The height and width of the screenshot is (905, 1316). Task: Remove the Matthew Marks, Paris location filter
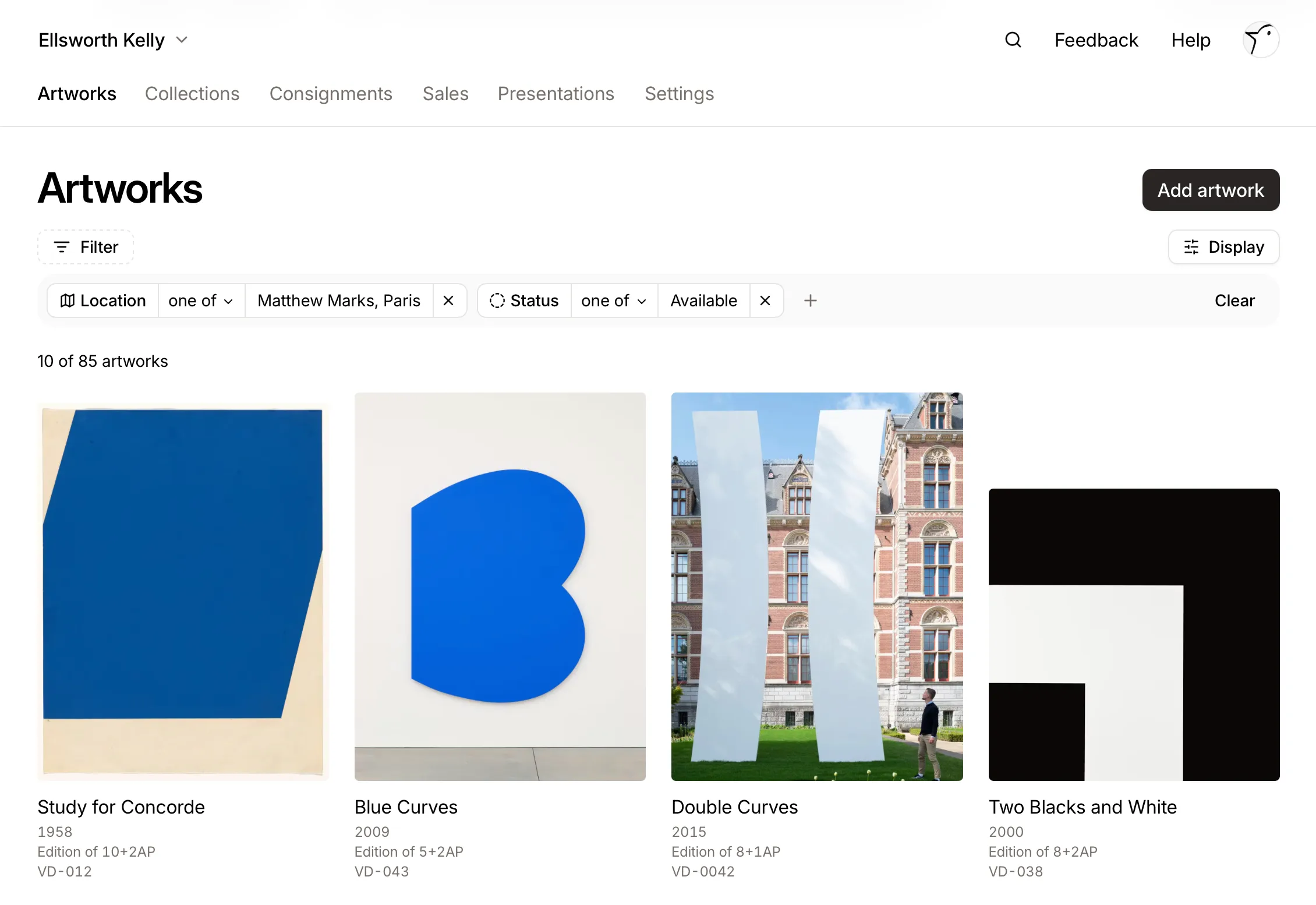coord(448,301)
